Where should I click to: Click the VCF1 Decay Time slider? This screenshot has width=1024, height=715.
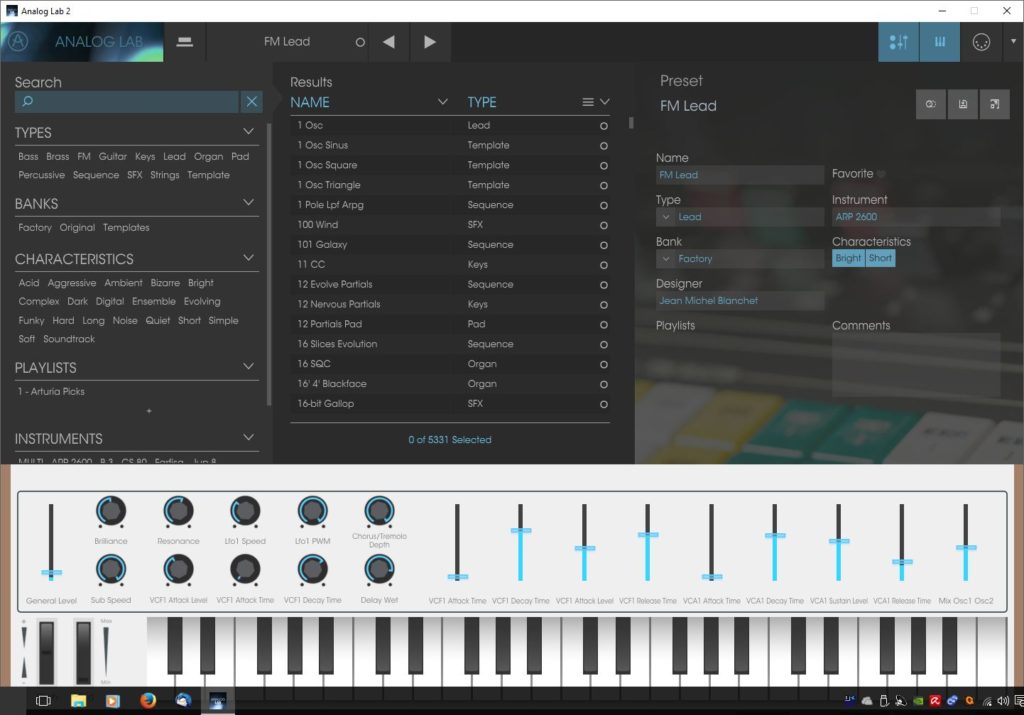(520, 542)
